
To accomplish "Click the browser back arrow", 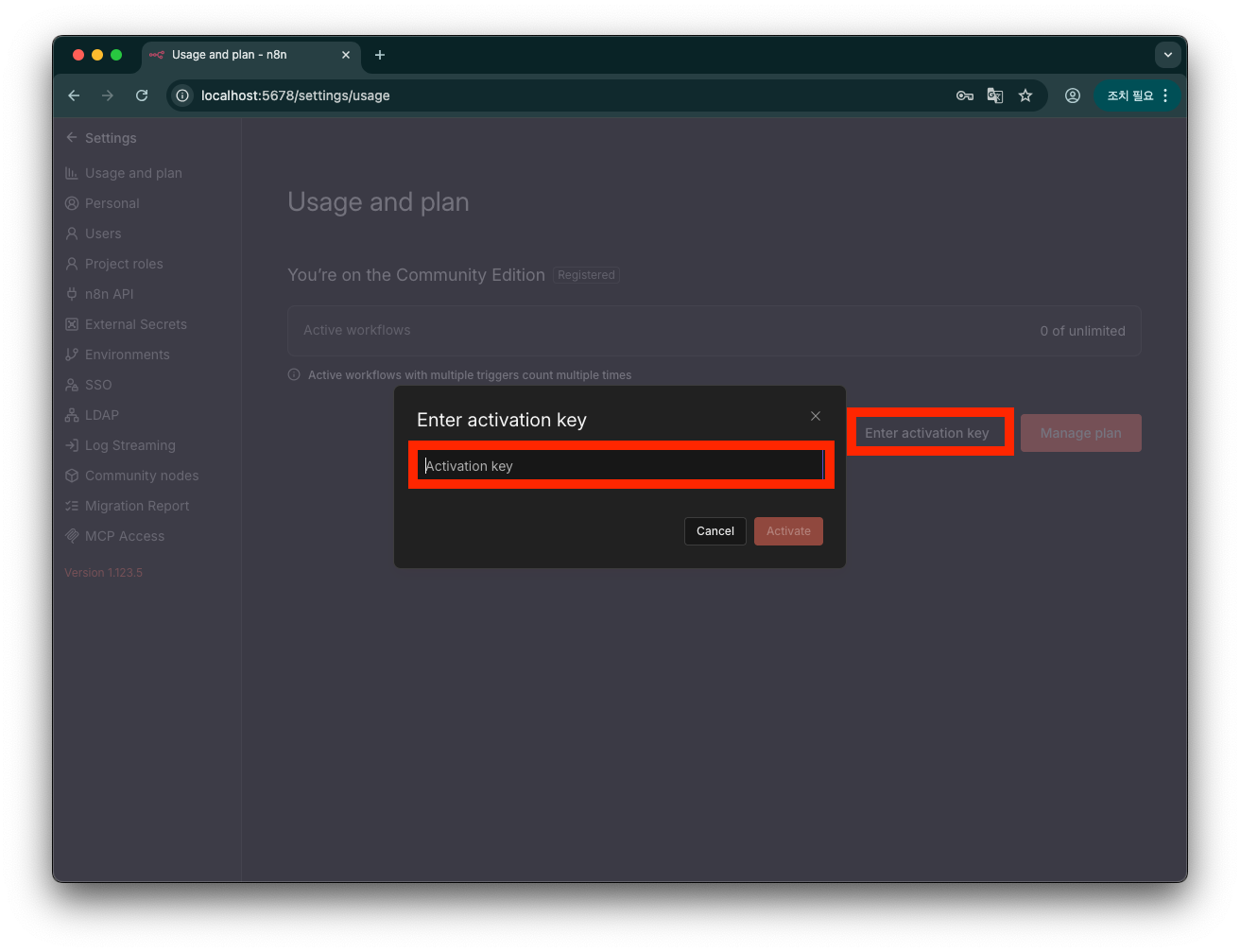I will [x=74, y=95].
